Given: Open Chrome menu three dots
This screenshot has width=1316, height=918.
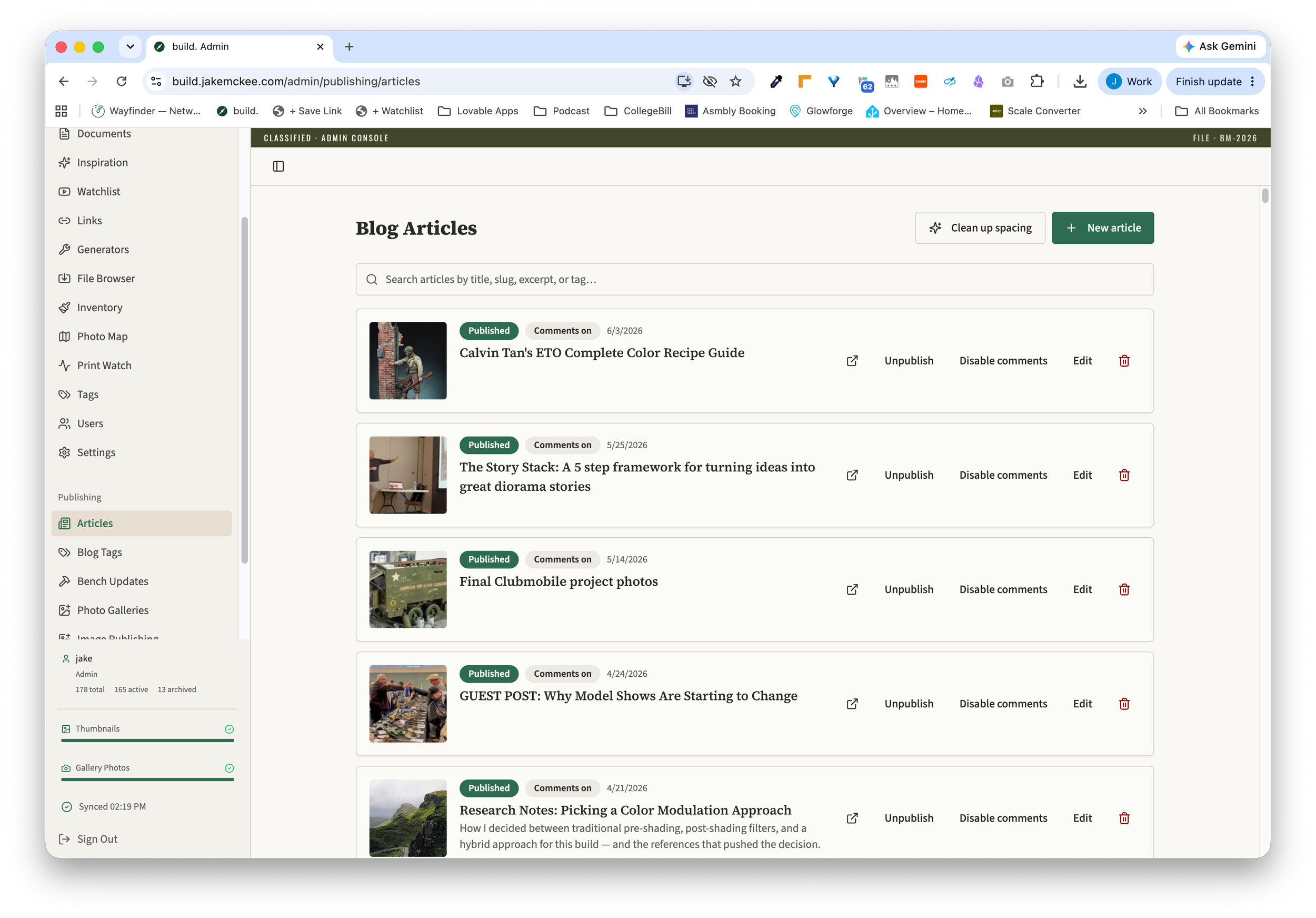Looking at the screenshot, I should (x=1252, y=82).
